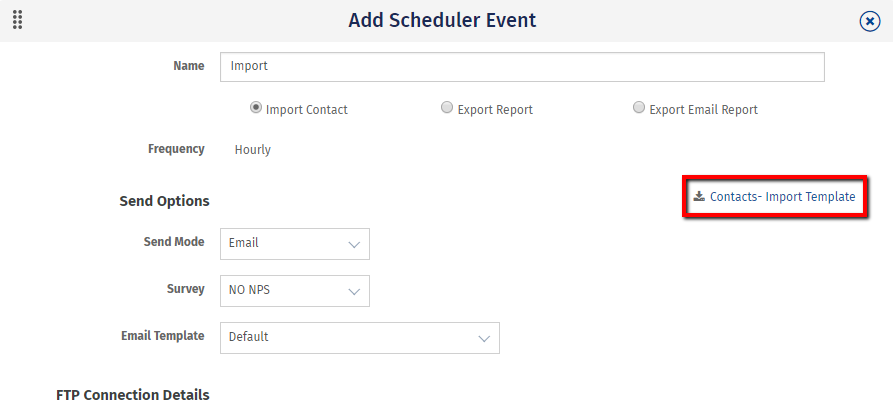Click the Hourly frequency value
893x407 pixels.
pos(253,150)
